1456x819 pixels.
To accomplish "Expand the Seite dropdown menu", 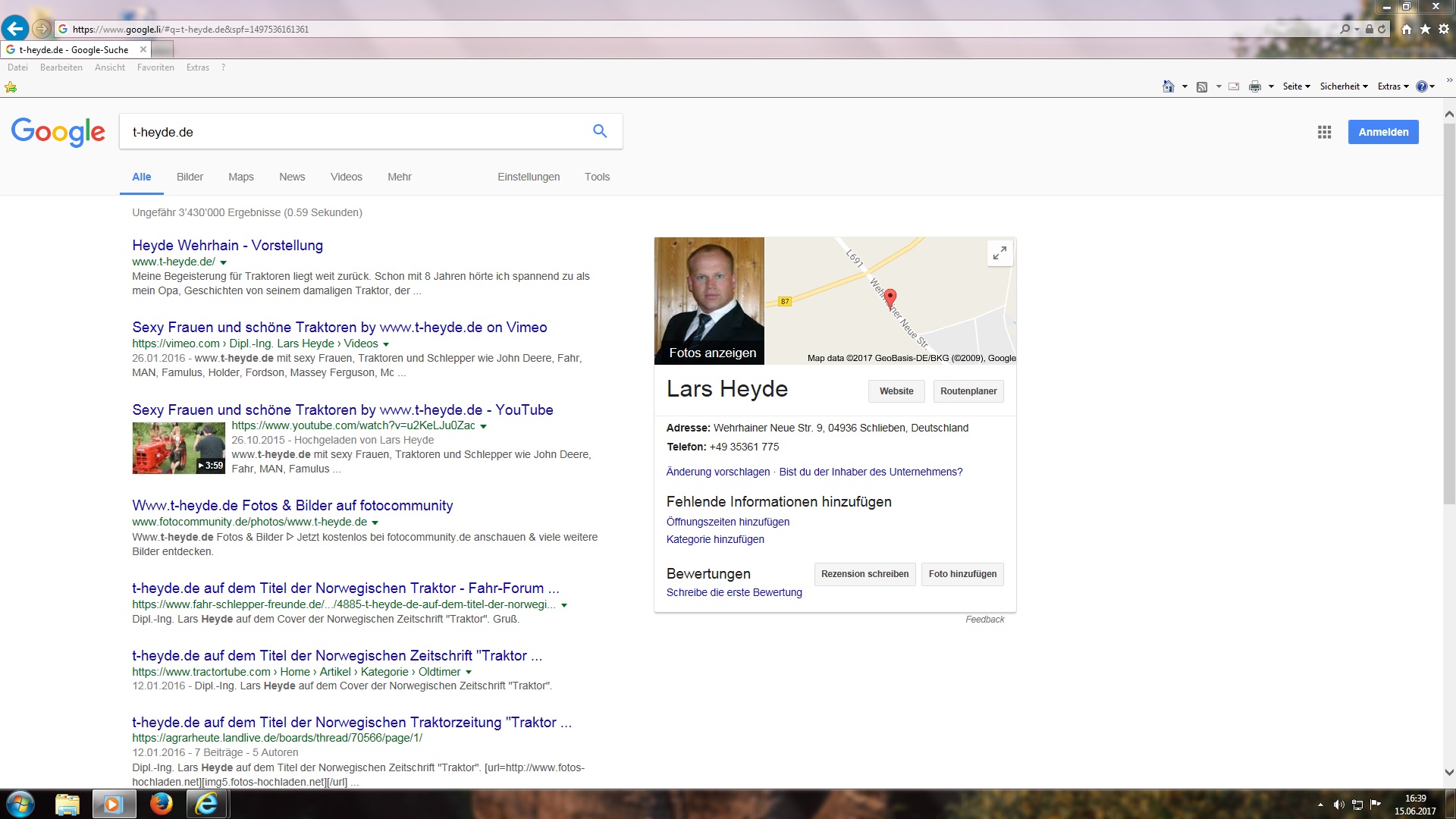I will point(1296,86).
